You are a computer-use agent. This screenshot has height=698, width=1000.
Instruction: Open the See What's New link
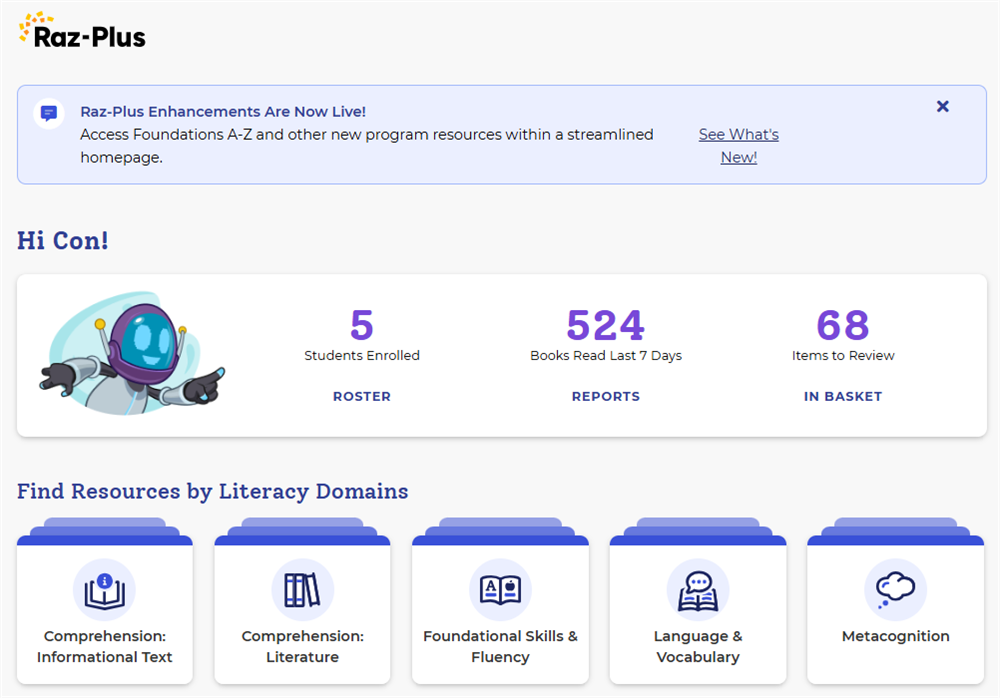coord(738,146)
